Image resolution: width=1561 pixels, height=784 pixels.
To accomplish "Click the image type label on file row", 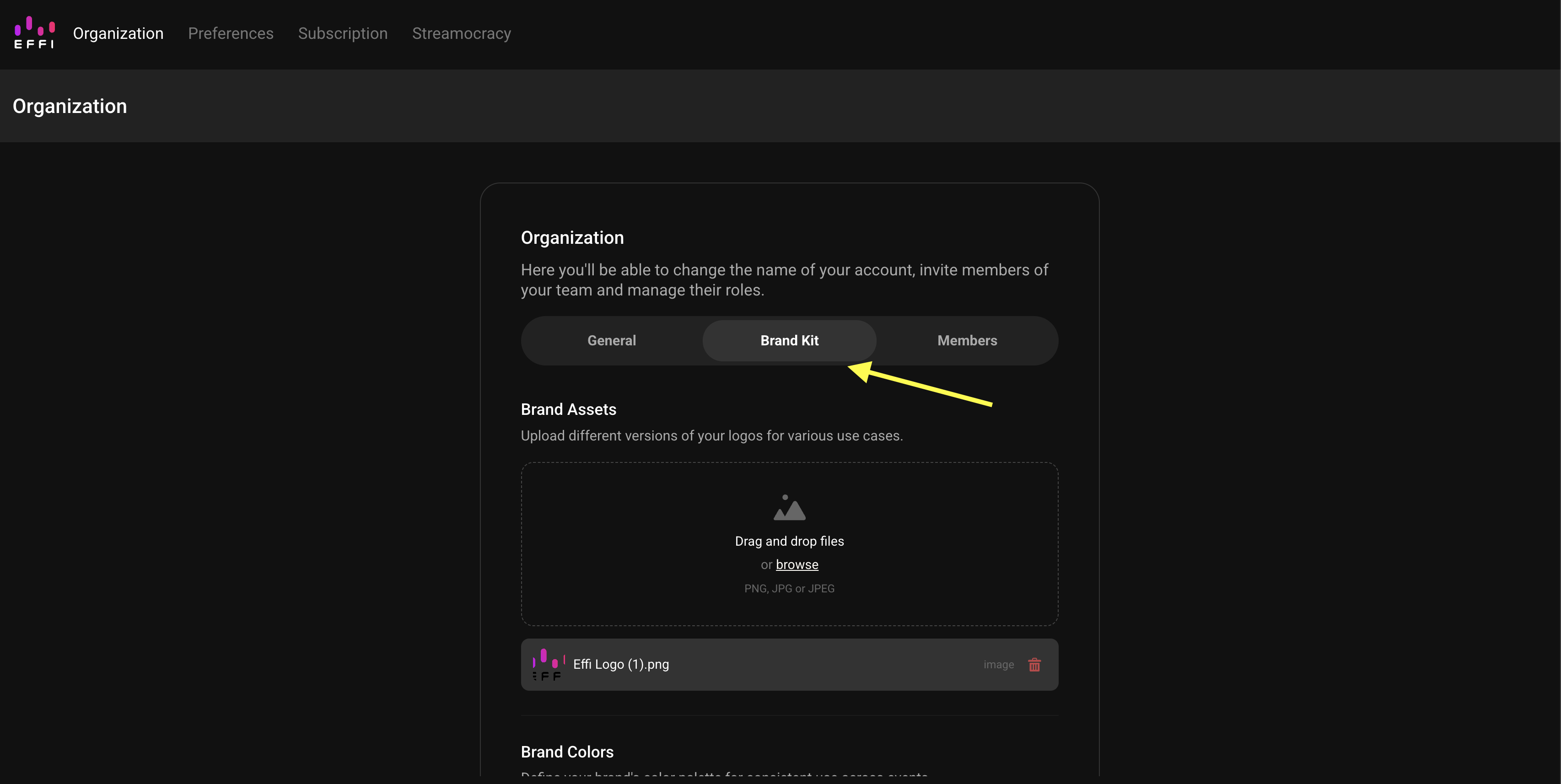I will 998,665.
